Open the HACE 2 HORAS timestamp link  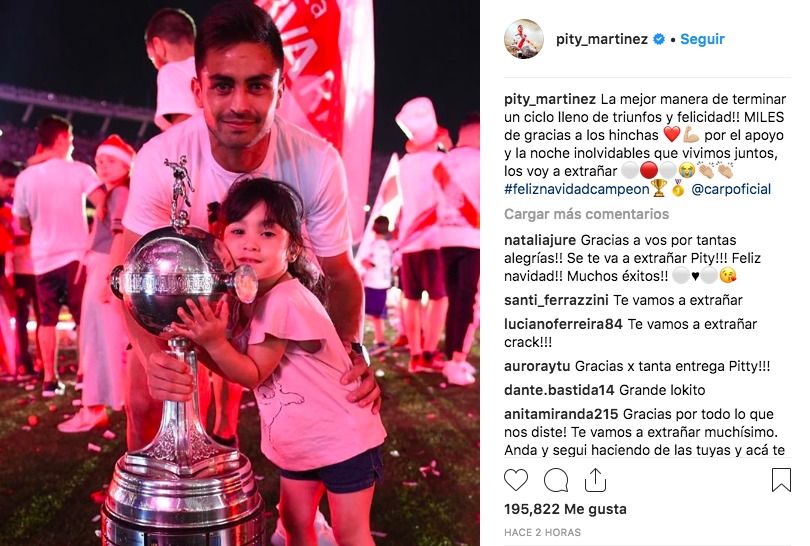tap(542, 532)
